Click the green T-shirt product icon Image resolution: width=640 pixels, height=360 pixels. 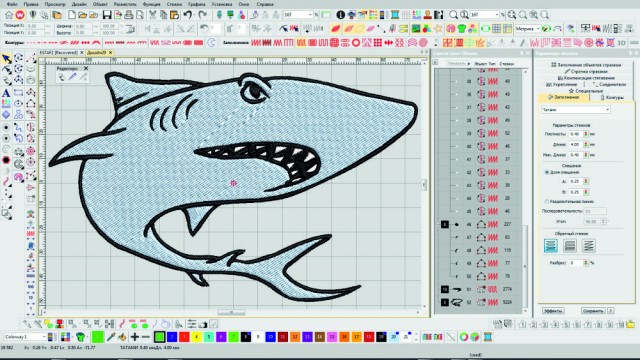tap(461, 29)
